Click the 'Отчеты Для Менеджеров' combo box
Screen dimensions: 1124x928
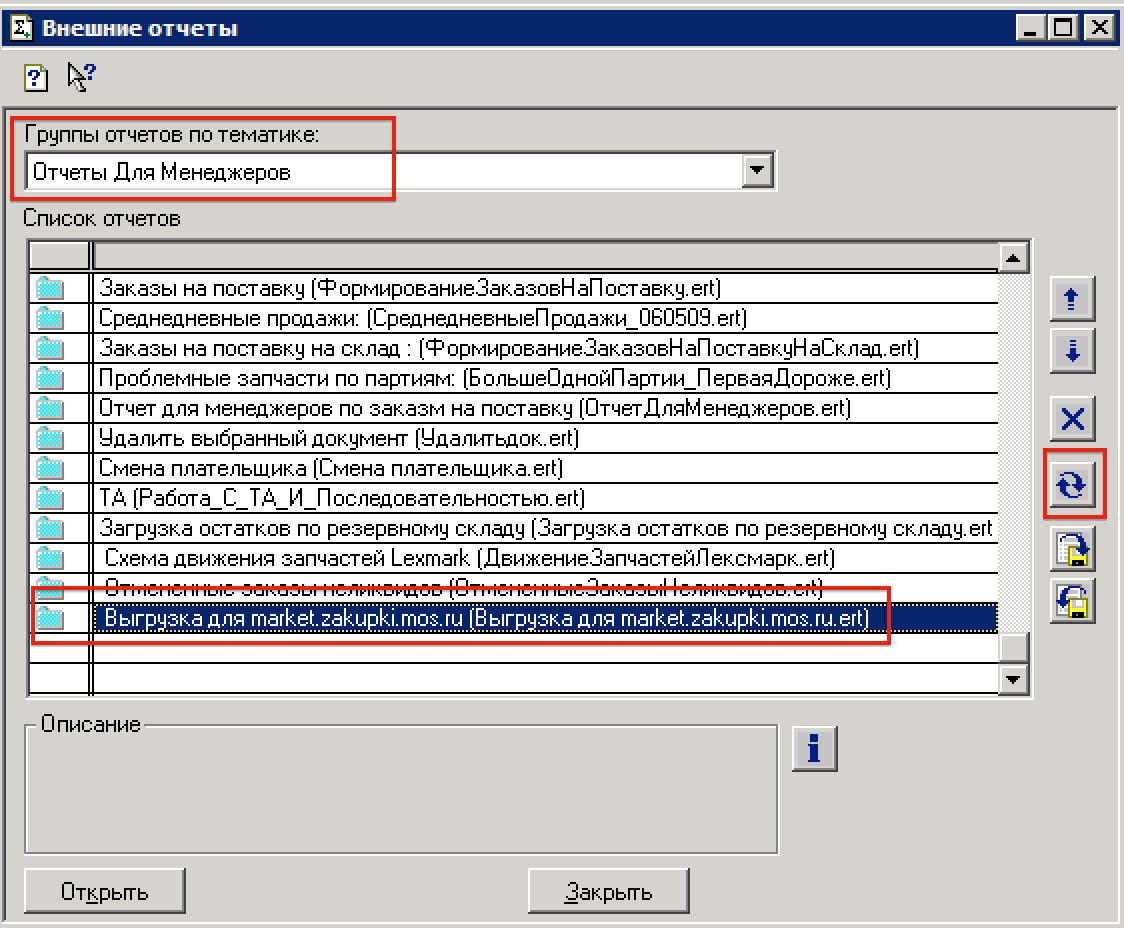click(x=385, y=172)
